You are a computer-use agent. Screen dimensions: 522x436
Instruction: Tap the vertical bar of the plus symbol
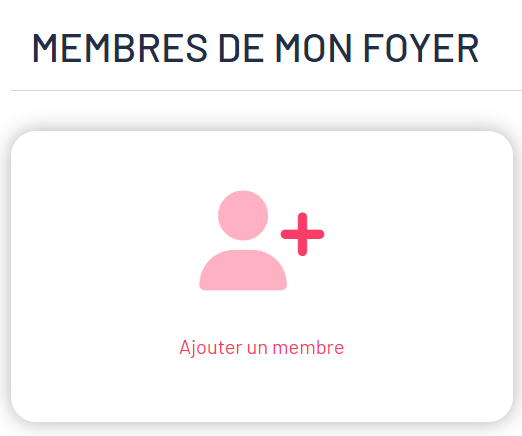point(302,234)
